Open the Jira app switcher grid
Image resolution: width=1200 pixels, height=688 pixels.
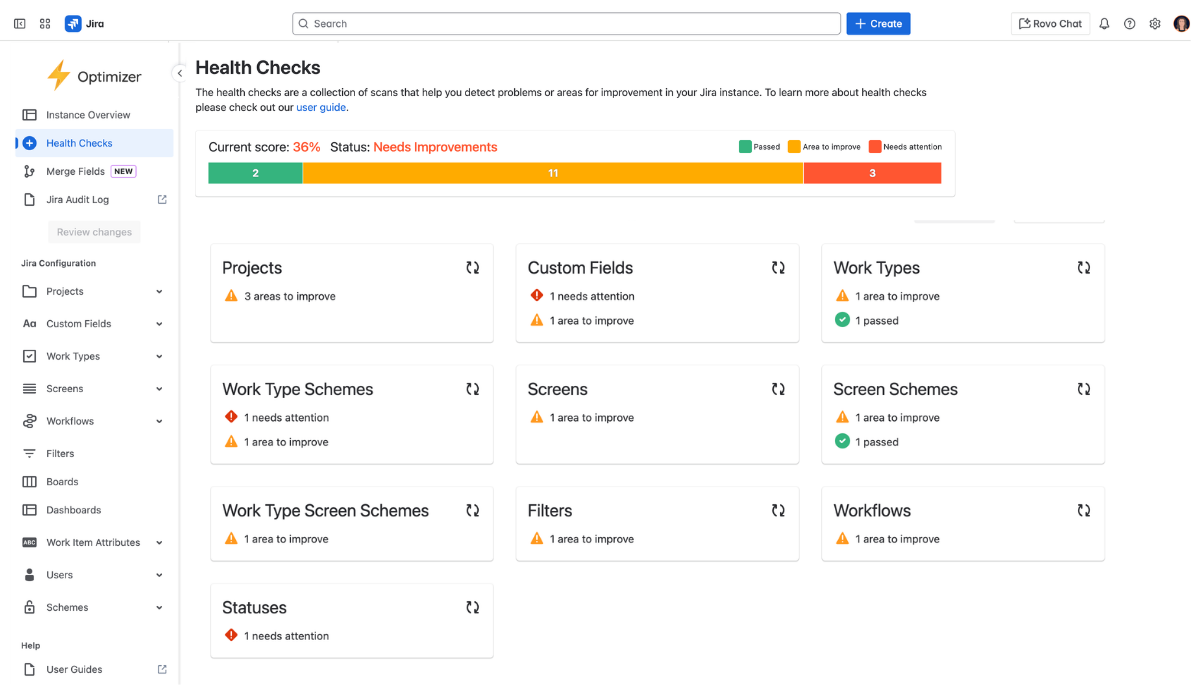point(44,22)
